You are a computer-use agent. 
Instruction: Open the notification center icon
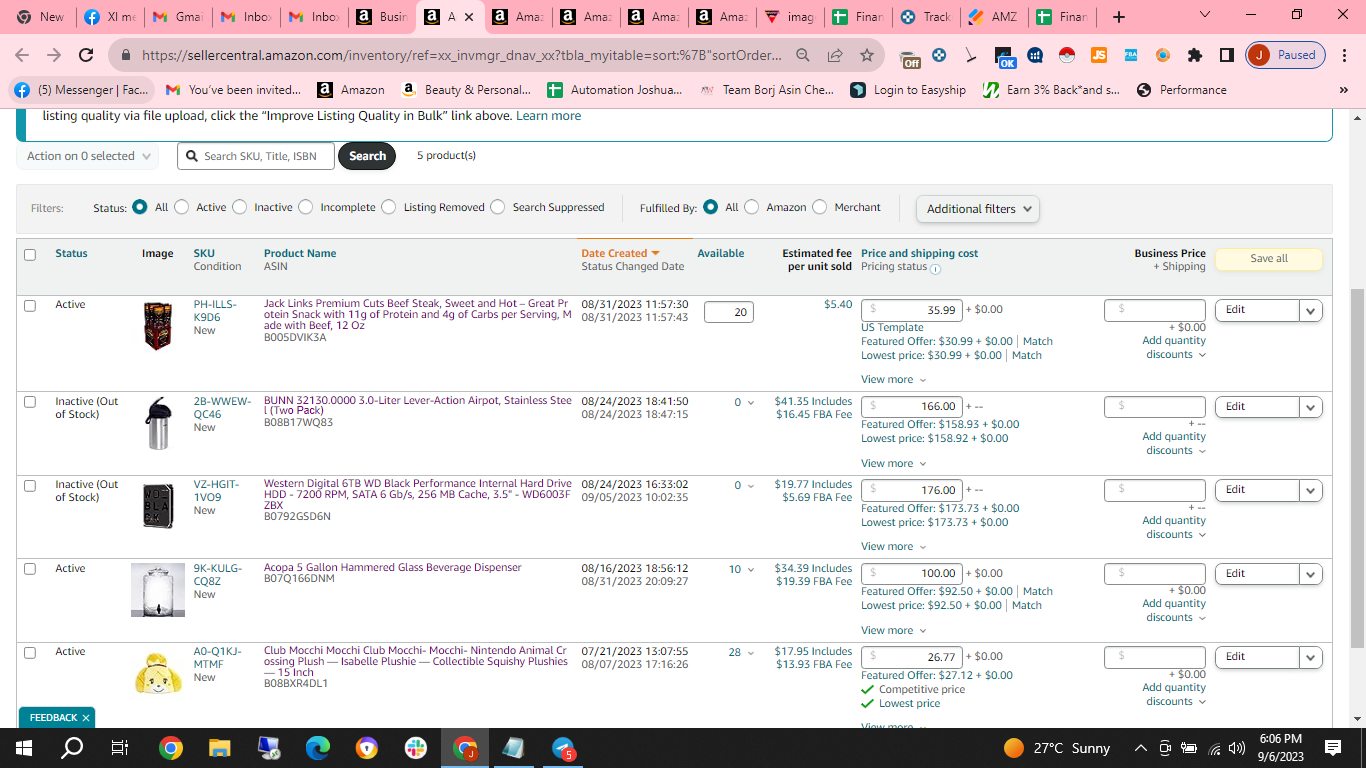pyautogui.click(x=1332, y=748)
